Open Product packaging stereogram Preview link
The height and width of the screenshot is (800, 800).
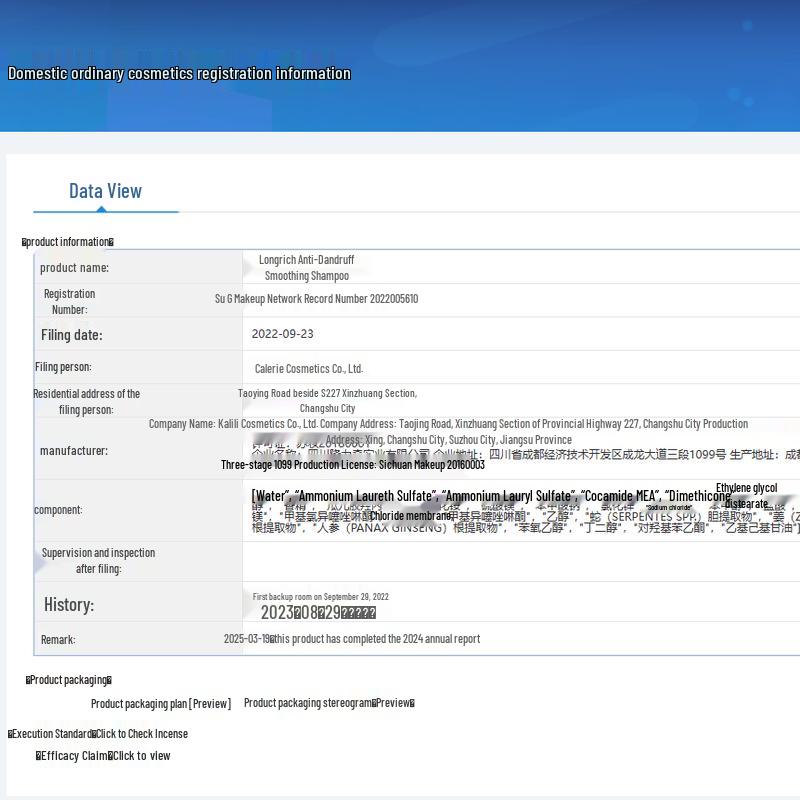(329, 703)
